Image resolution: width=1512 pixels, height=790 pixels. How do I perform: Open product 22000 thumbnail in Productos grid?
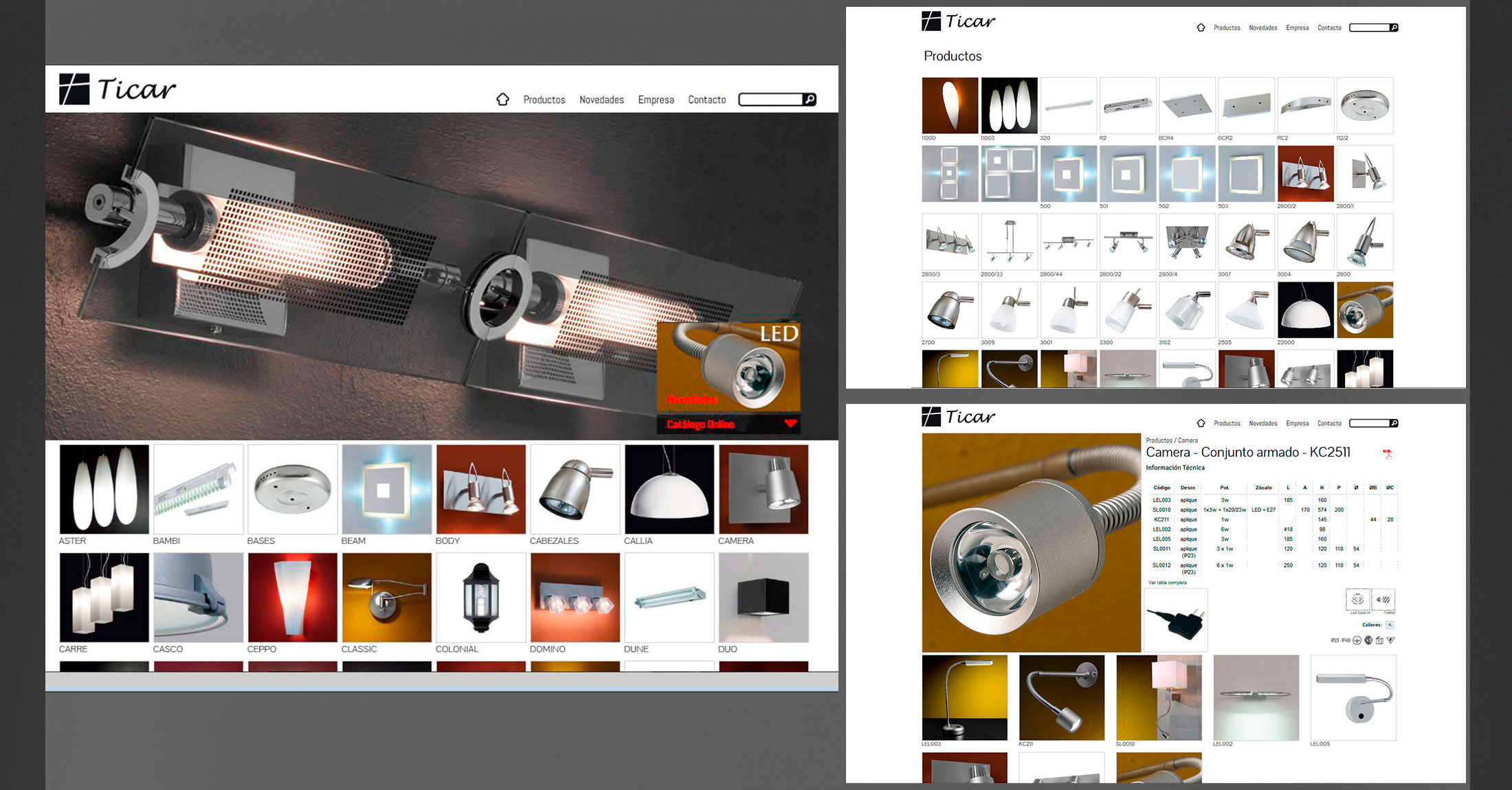[x=1305, y=311]
